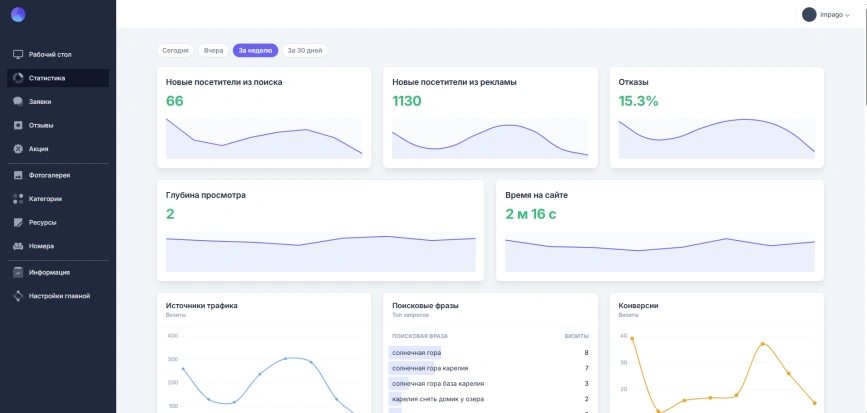Screen dimensions: 867x413
Task: Click the Номера bed icon
Action: (18, 246)
